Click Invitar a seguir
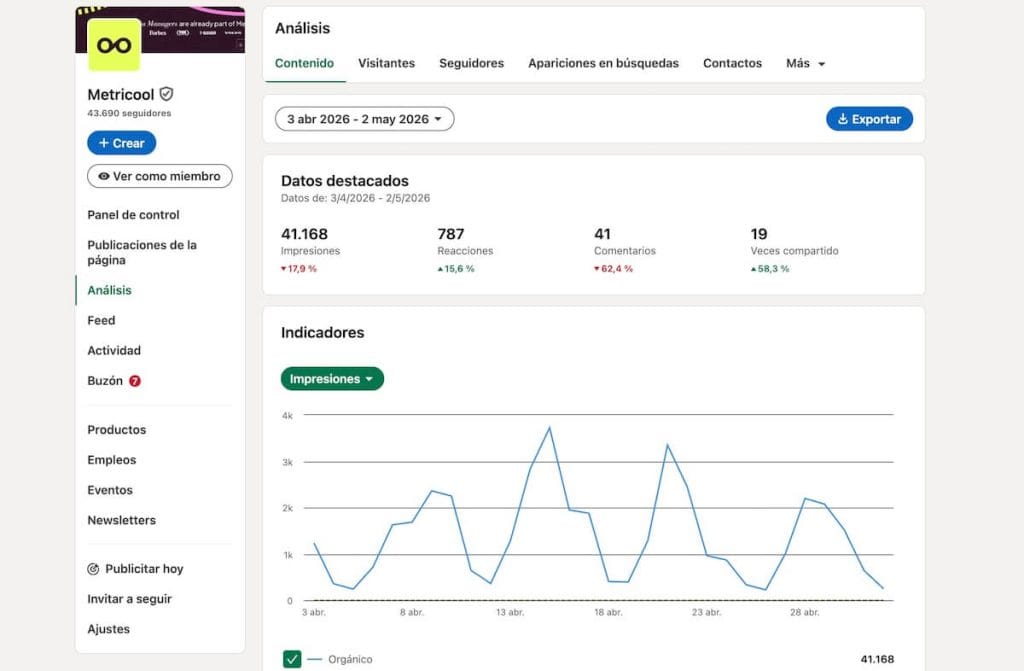The width and height of the screenshot is (1024, 671). click(x=129, y=599)
